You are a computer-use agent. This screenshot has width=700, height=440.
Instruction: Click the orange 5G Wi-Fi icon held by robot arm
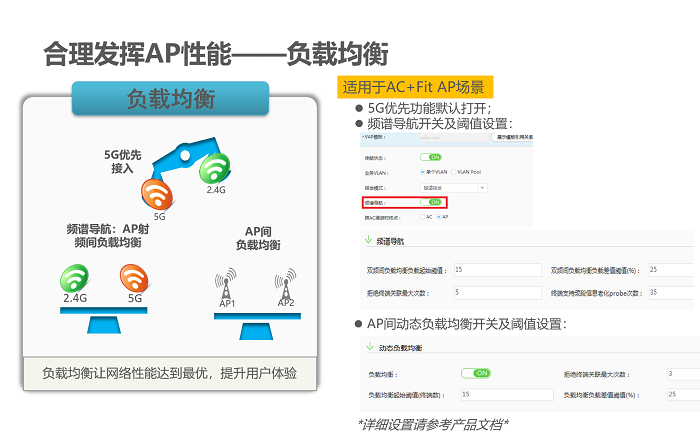(159, 195)
